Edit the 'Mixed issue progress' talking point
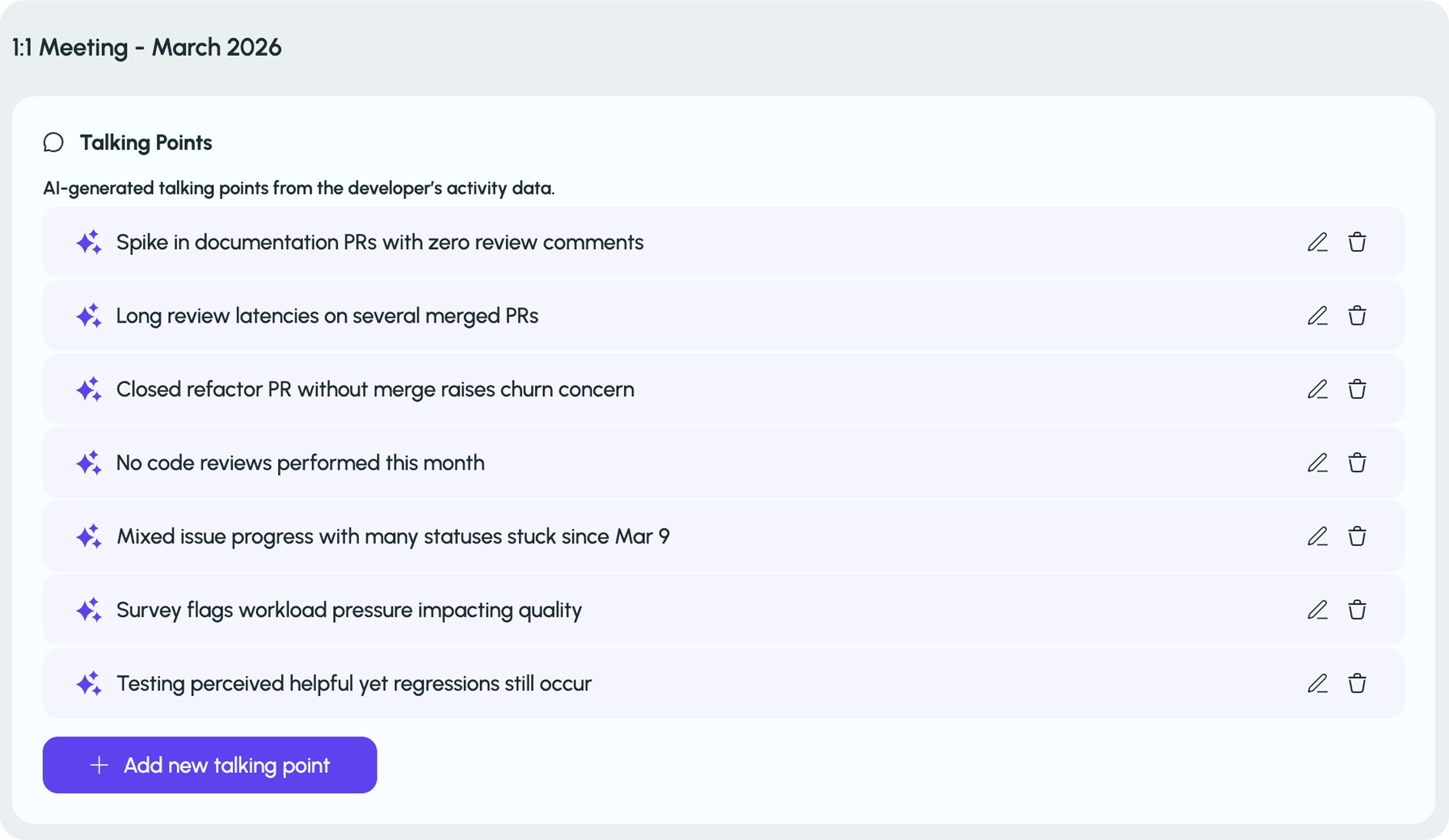 [1317, 536]
